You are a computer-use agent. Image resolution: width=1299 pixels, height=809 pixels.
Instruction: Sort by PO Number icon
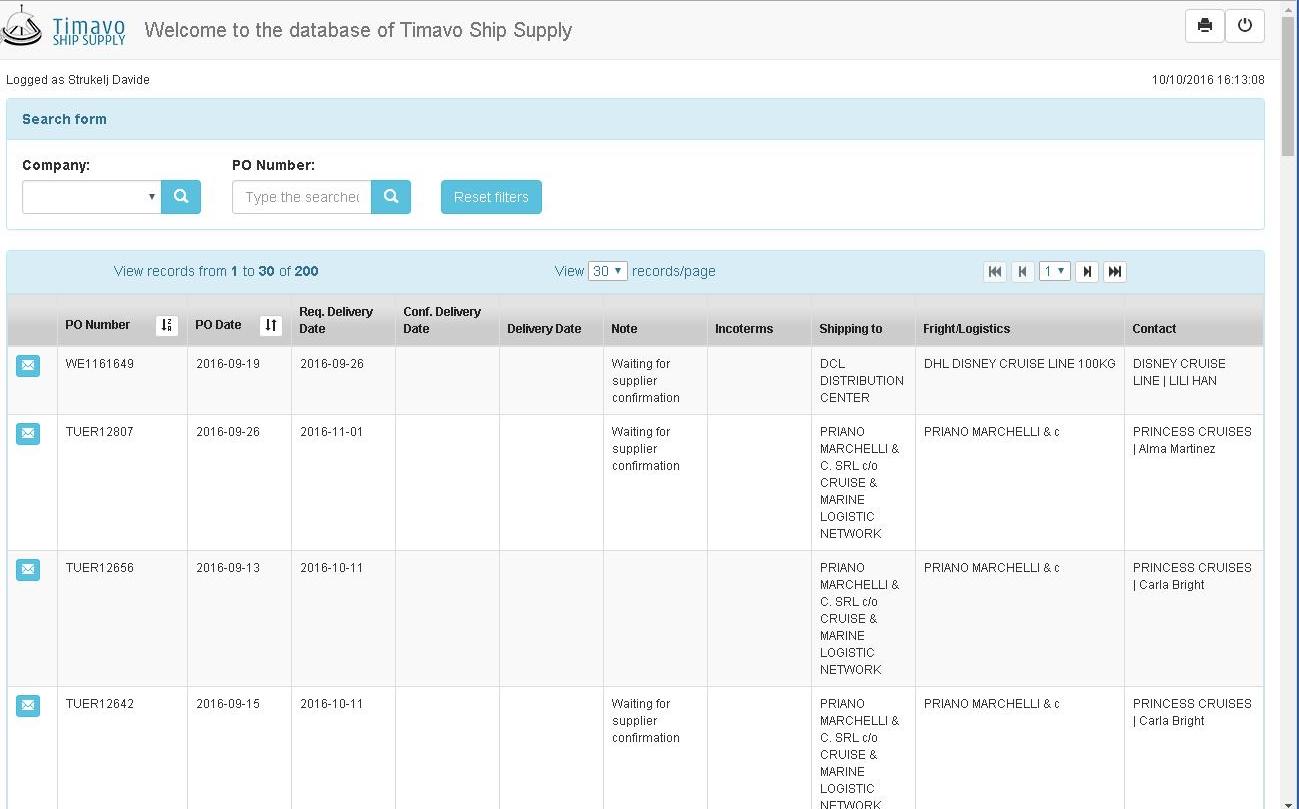(167, 325)
